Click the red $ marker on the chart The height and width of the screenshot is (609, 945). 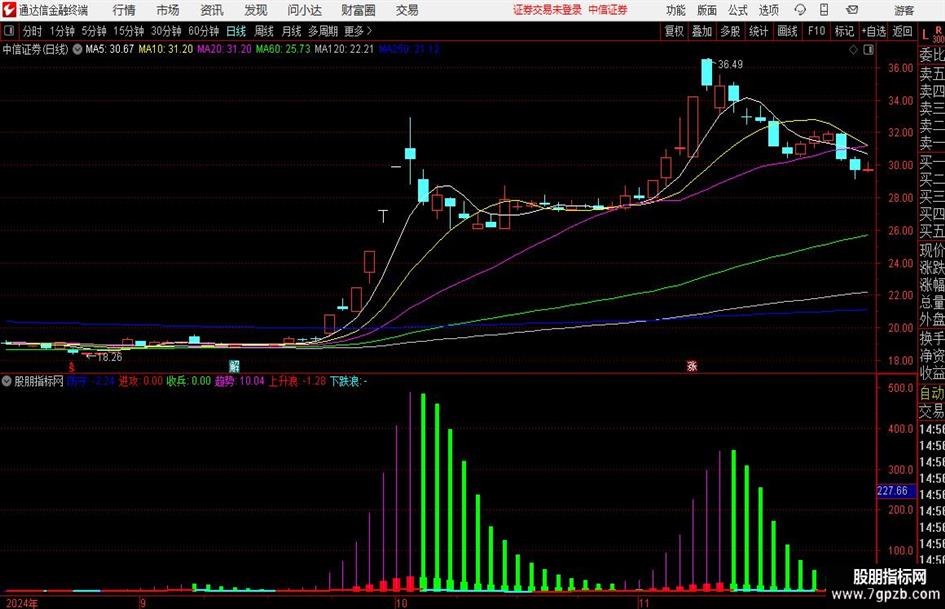(72, 367)
